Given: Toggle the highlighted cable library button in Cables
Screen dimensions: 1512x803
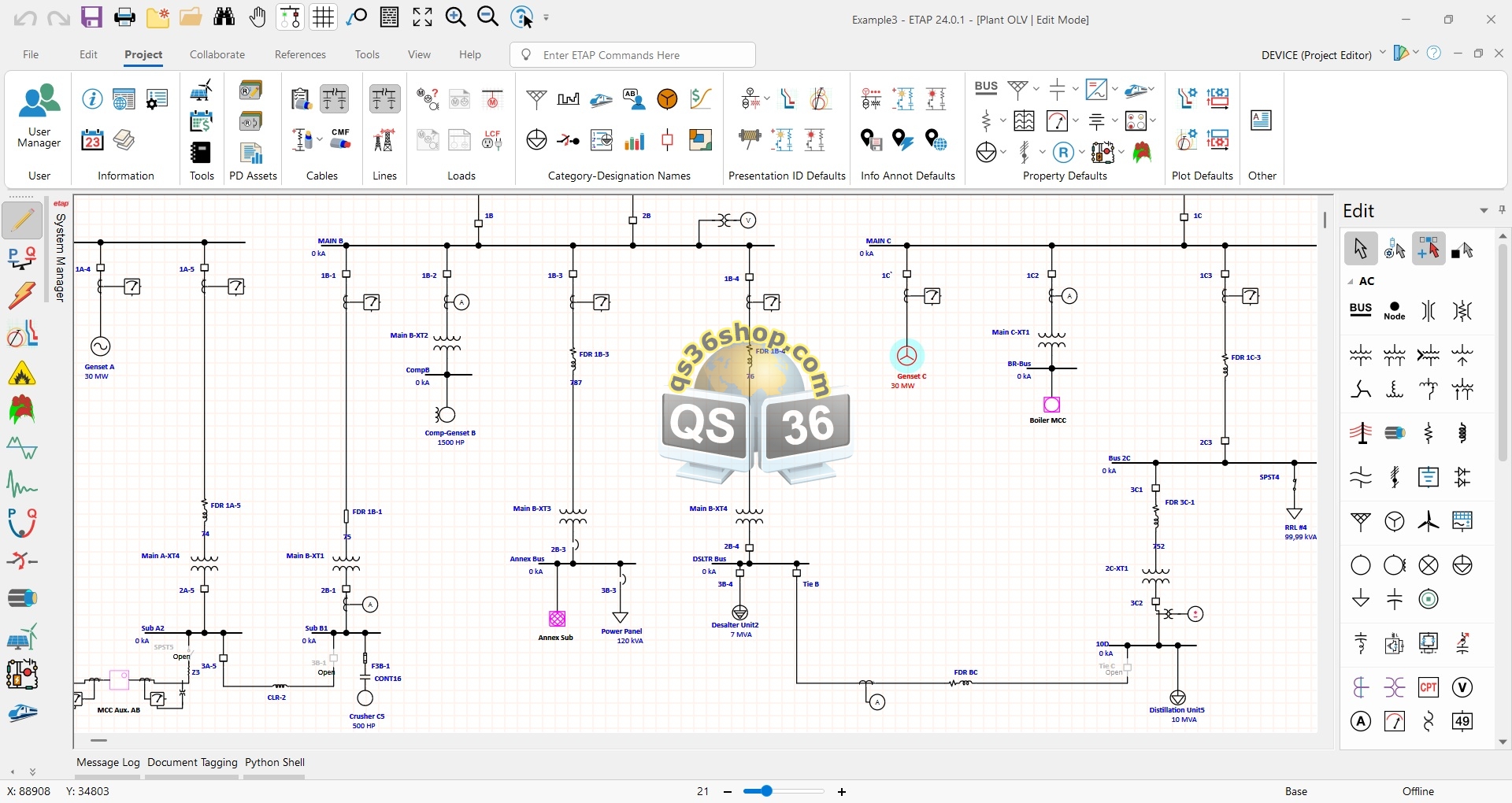Looking at the screenshot, I should pos(335,99).
